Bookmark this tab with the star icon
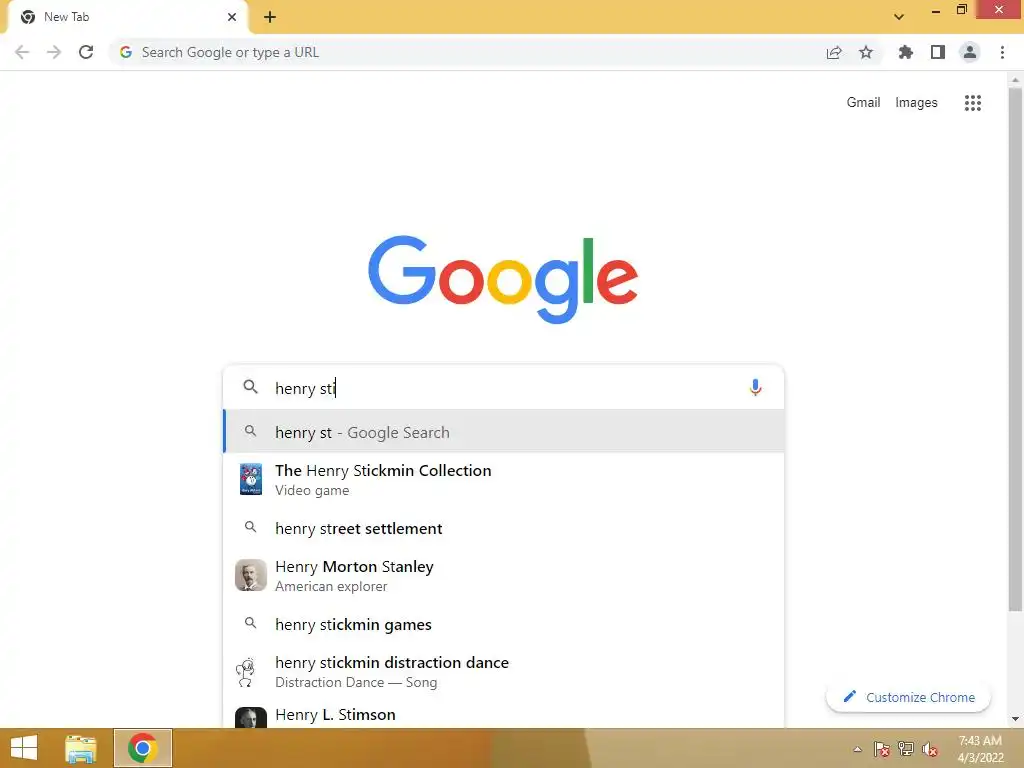Image resolution: width=1024 pixels, height=768 pixels. coord(866,52)
